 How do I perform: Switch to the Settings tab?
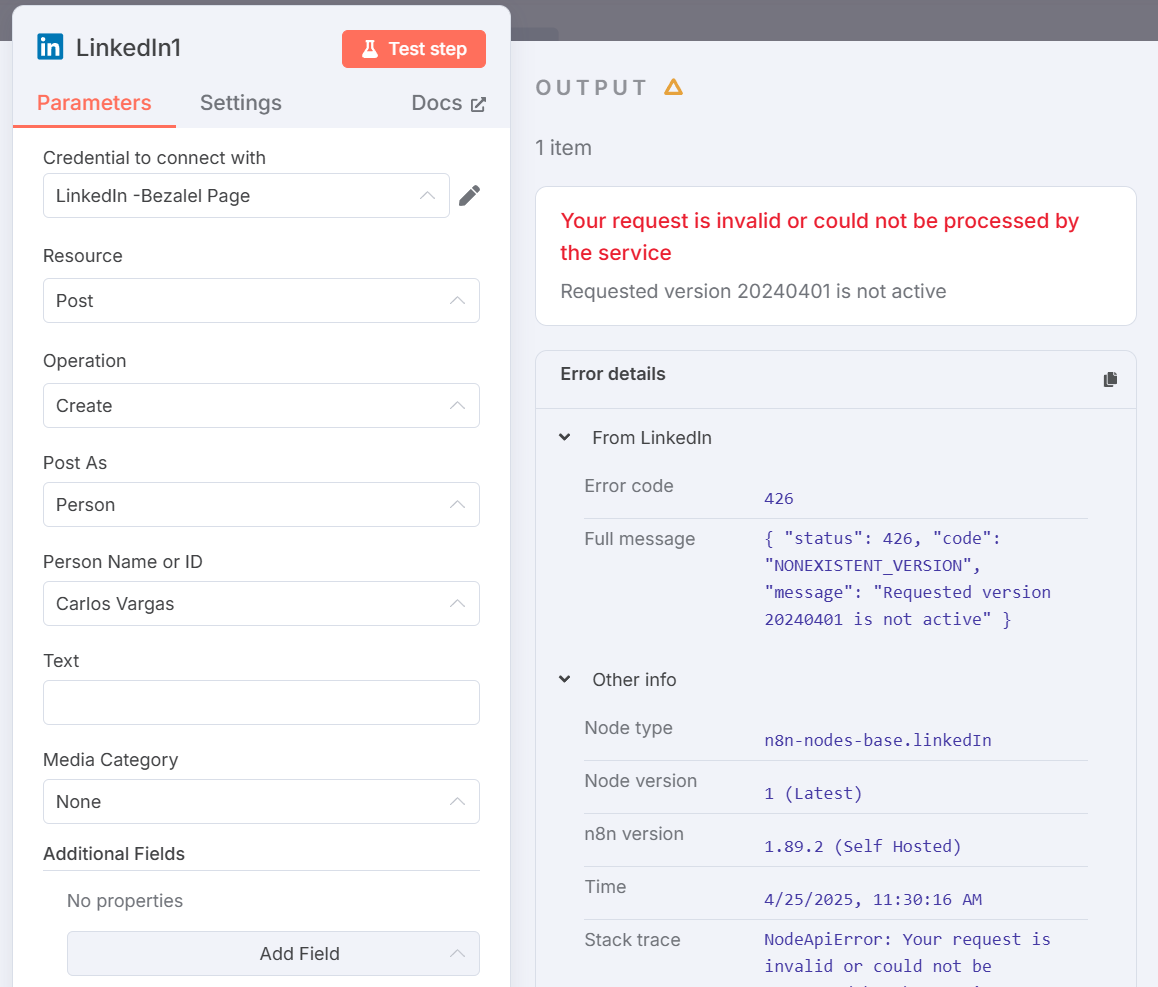click(241, 103)
